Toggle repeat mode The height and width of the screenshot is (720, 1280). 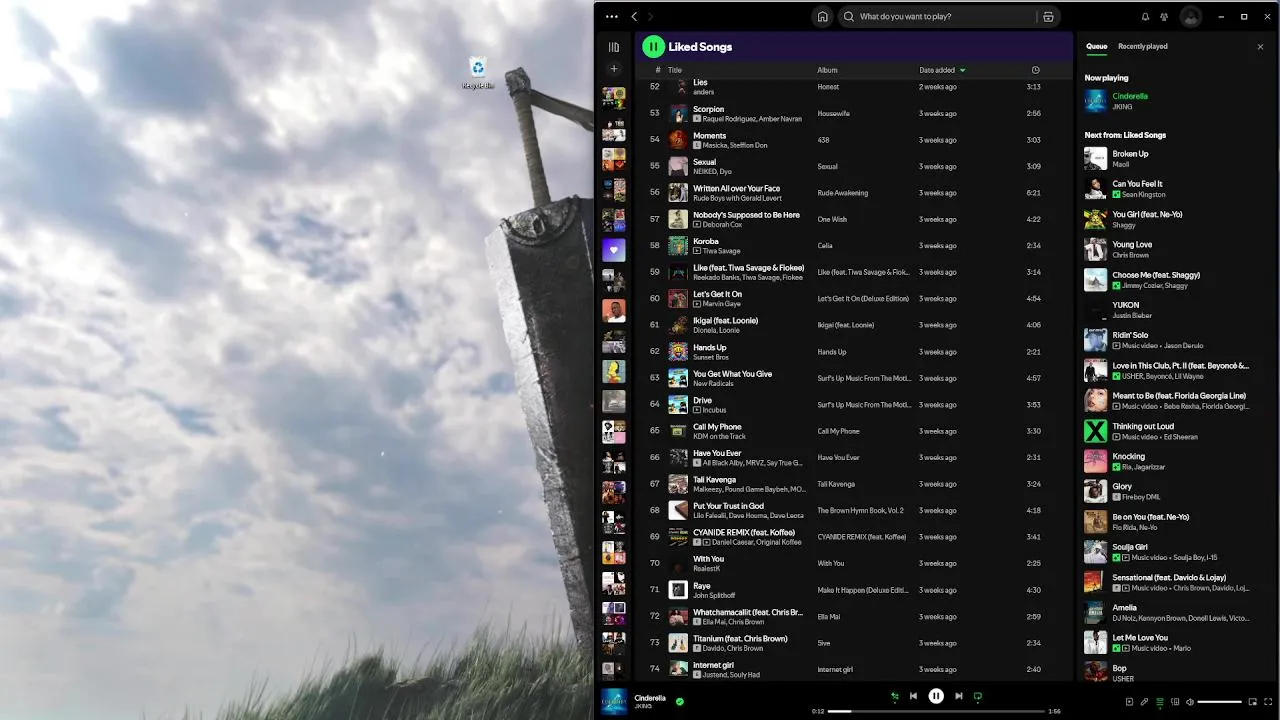tap(978, 696)
